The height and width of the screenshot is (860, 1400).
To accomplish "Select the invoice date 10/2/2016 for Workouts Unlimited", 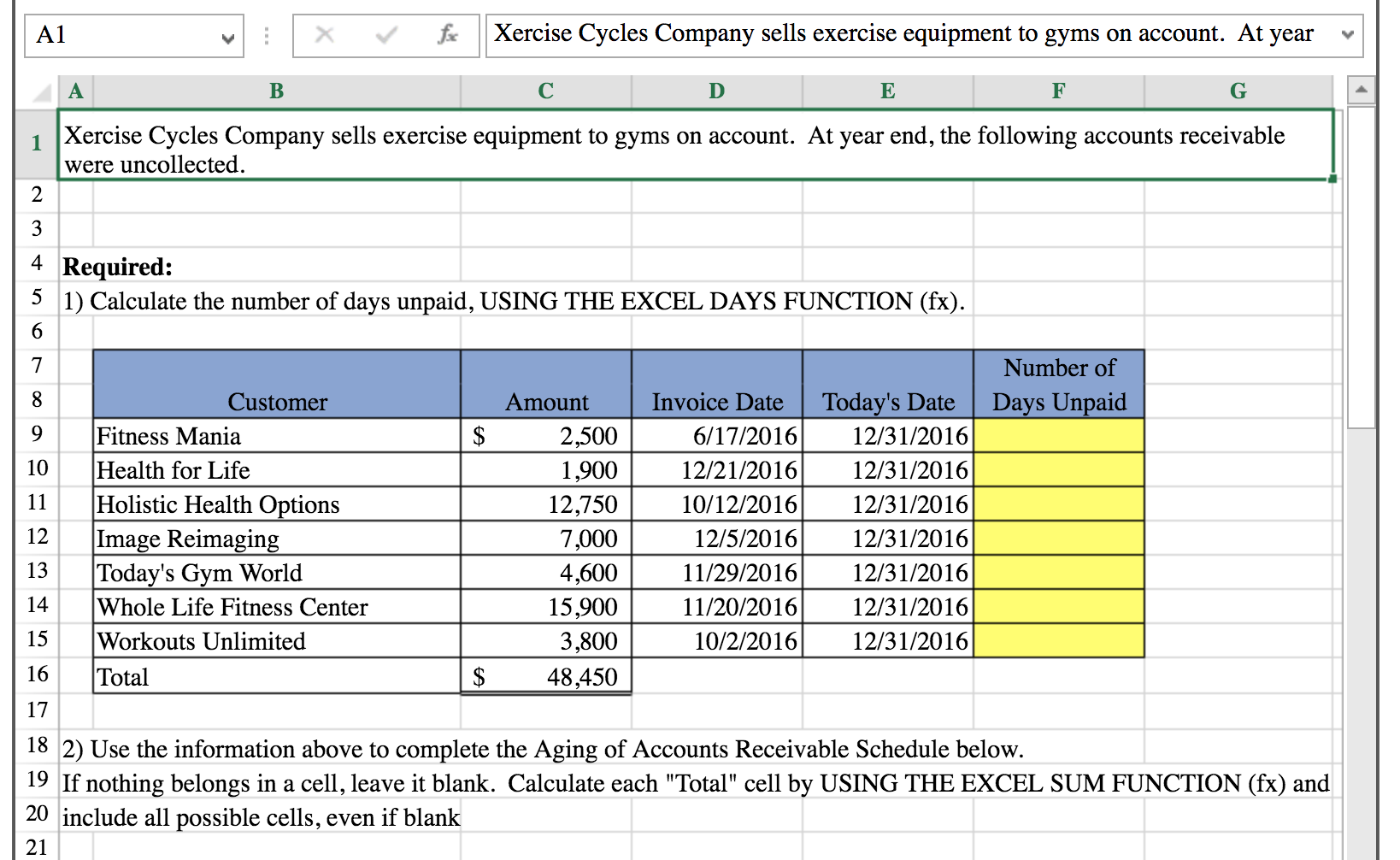I will tap(715, 641).
